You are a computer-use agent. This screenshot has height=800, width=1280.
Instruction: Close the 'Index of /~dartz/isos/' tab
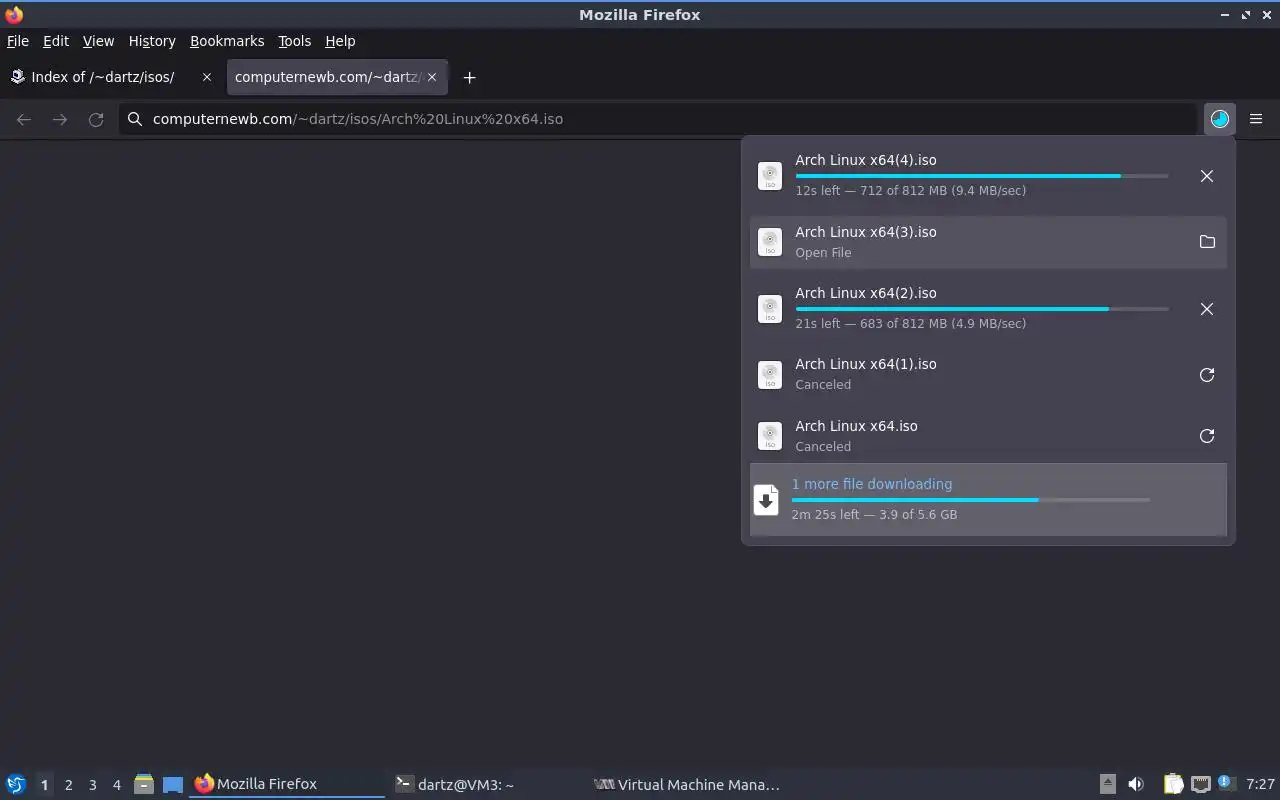[x=207, y=77]
